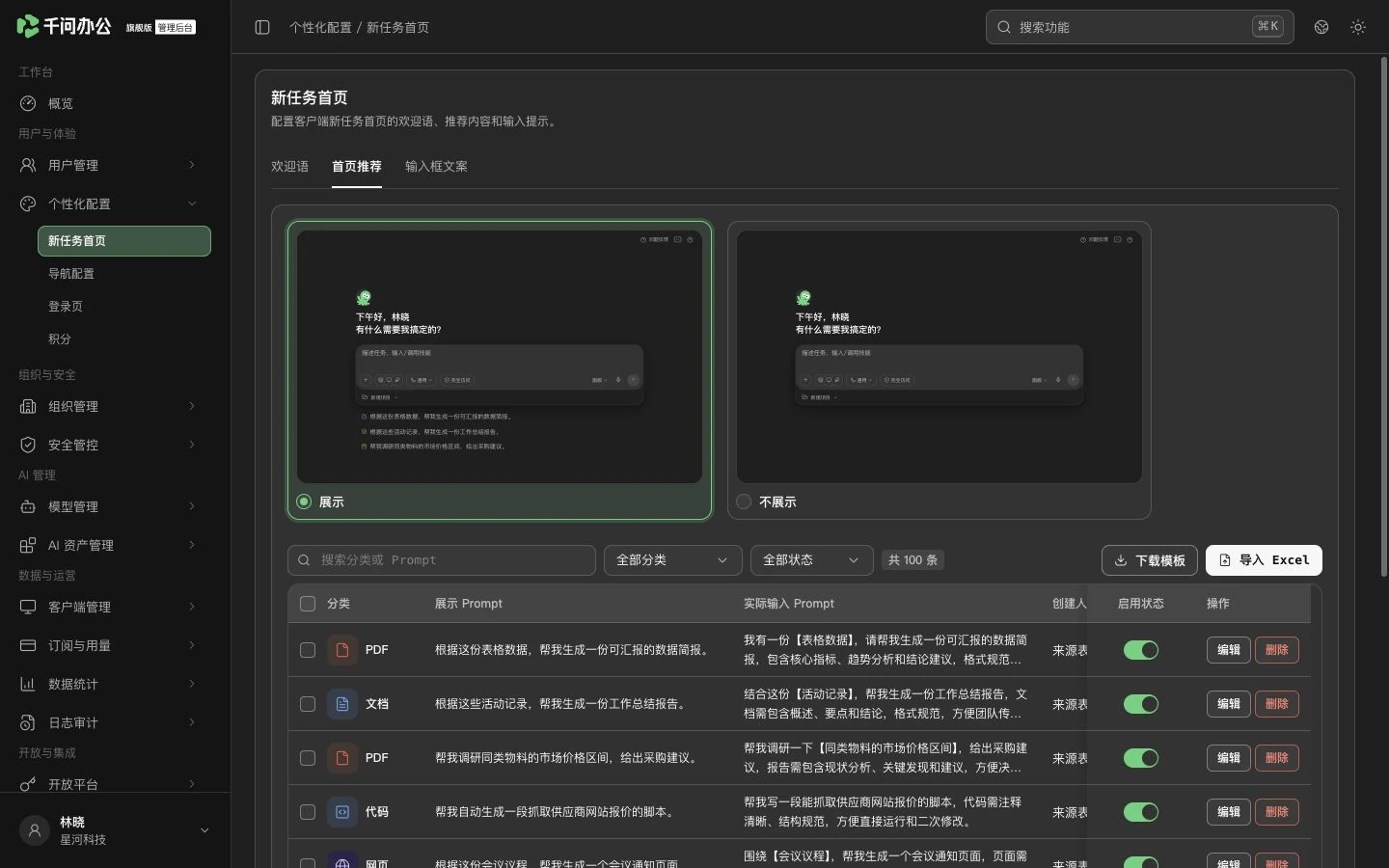Open the 林晓 account menu chevron
Image resolution: width=1389 pixels, height=868 pixels.
click(x=204, y=830)
